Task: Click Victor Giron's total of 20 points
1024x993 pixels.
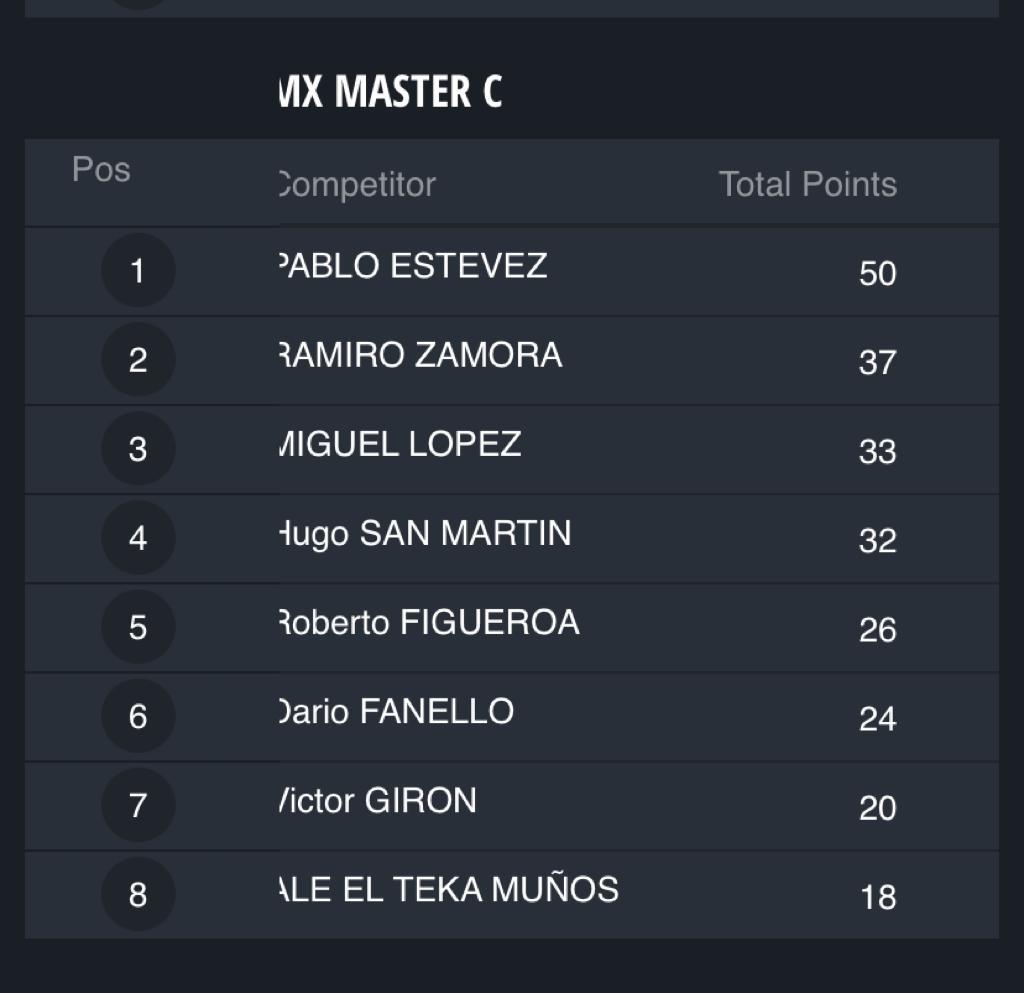Action: (x=877, y=808)
